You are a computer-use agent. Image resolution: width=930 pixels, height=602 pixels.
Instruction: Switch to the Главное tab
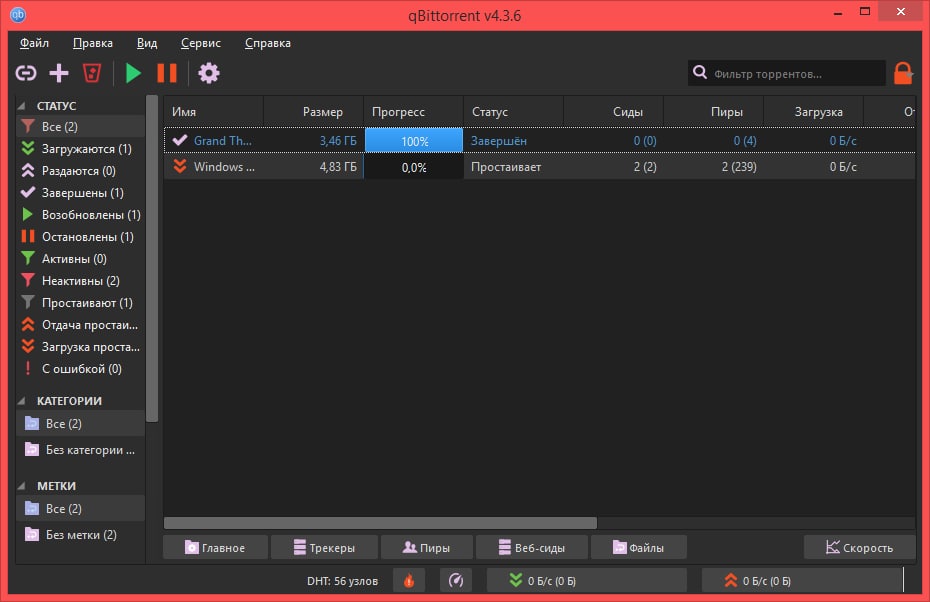215,547
